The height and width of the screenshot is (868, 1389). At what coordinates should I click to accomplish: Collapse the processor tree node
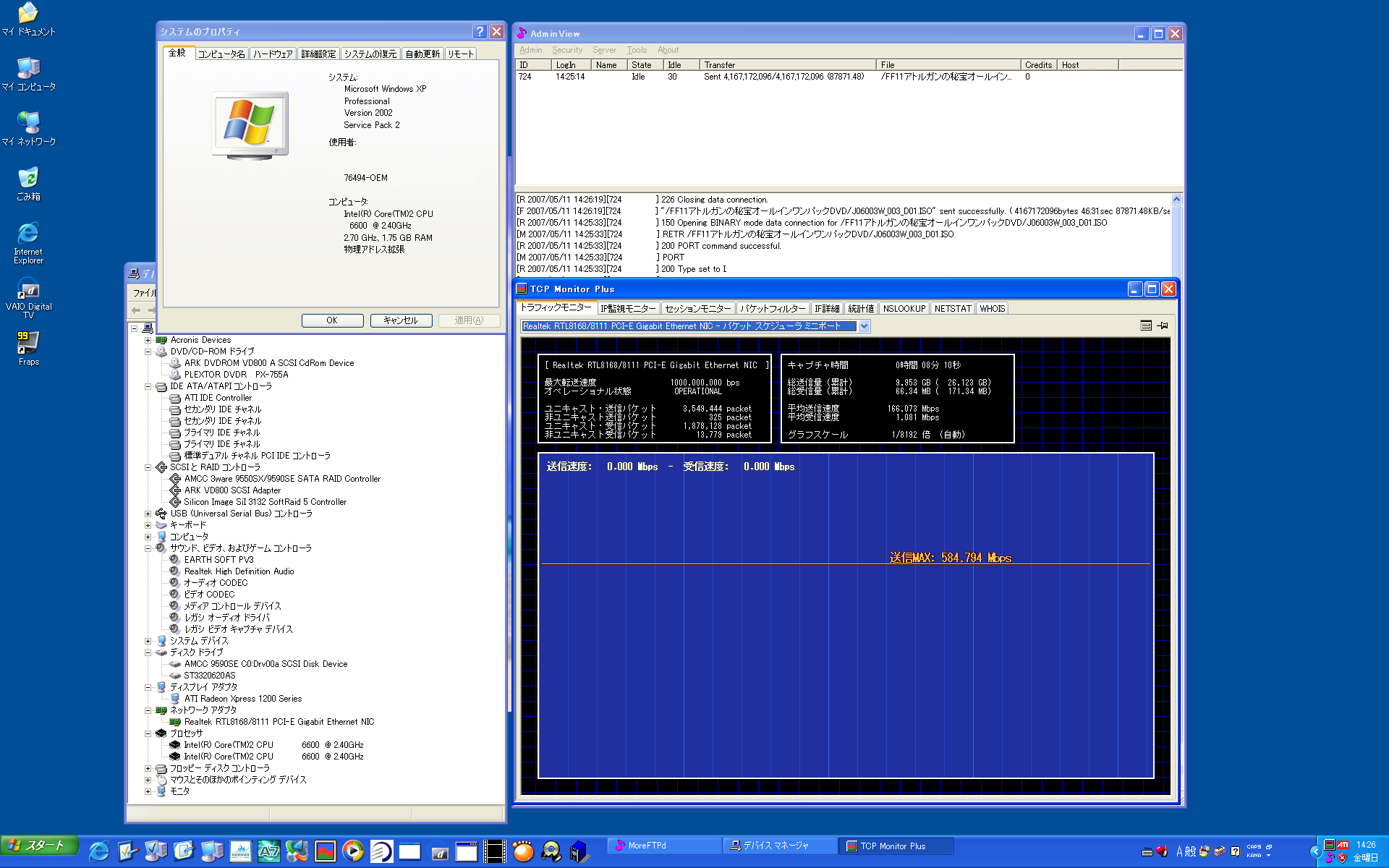[148, 733]
